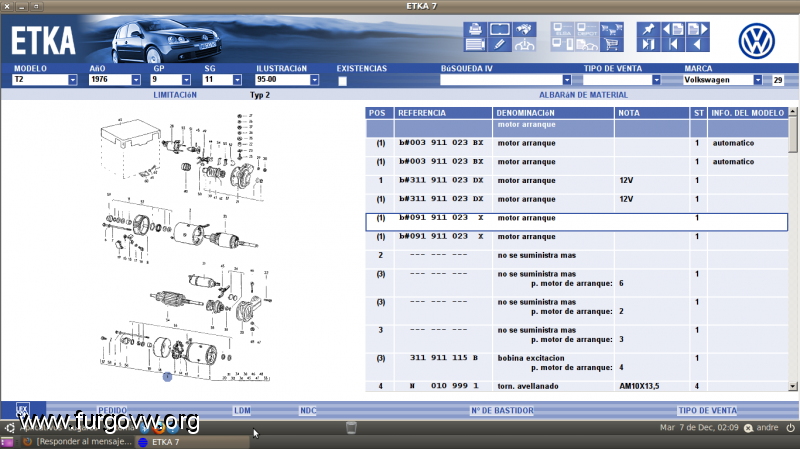Click the date and time in system tray
The height and width of the screenshot is (449, 800).
point(699,428)
